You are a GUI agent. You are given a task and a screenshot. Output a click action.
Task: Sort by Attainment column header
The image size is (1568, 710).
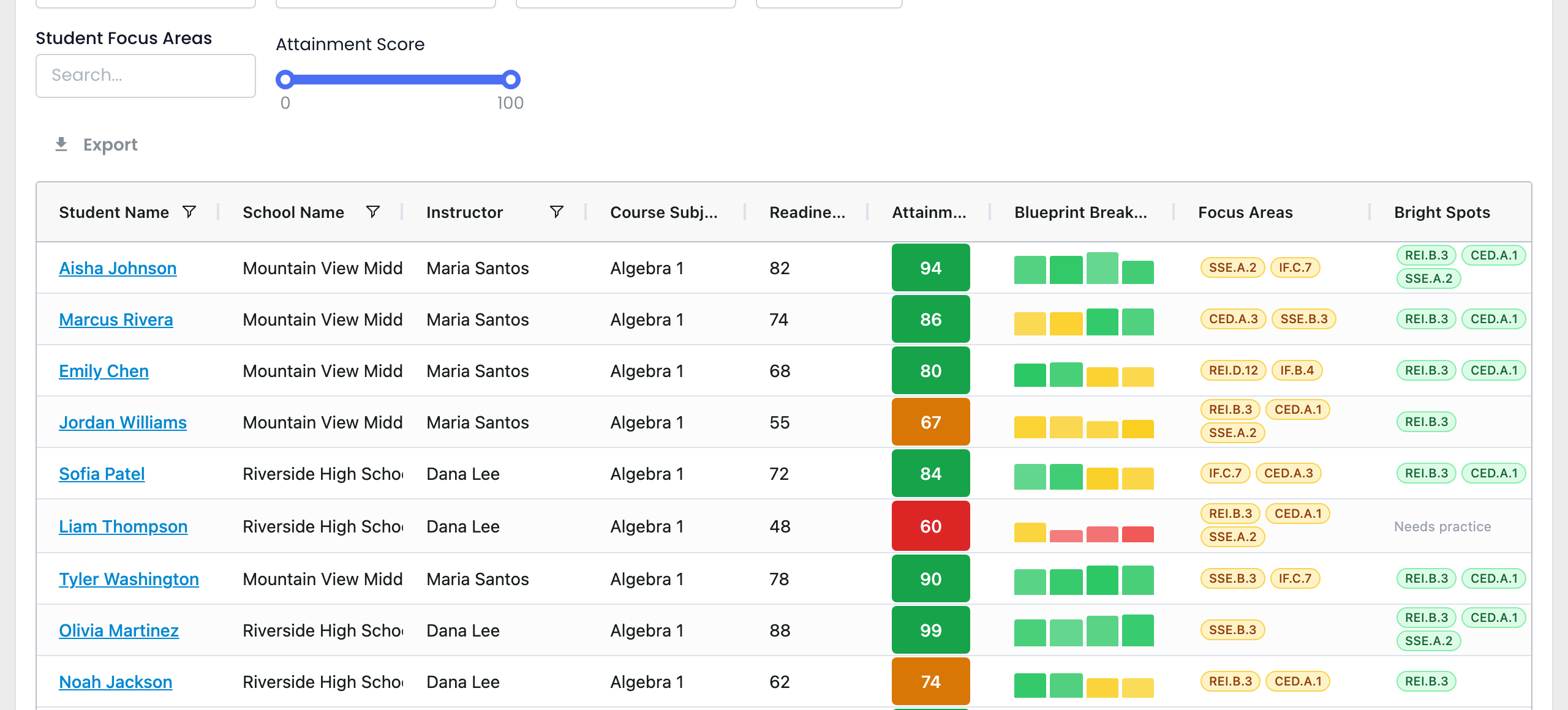pyautogui.click(x=929, y=212)
